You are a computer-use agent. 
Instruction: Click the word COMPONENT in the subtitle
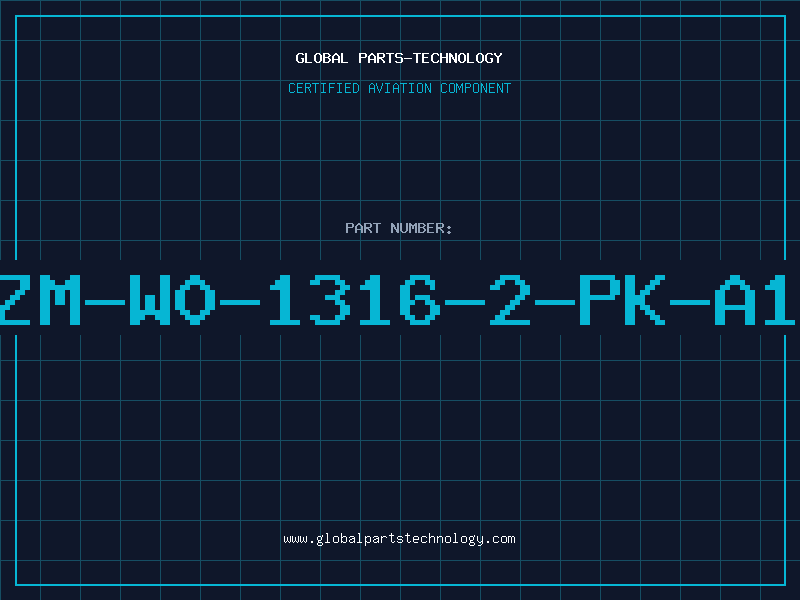(476, 88)
